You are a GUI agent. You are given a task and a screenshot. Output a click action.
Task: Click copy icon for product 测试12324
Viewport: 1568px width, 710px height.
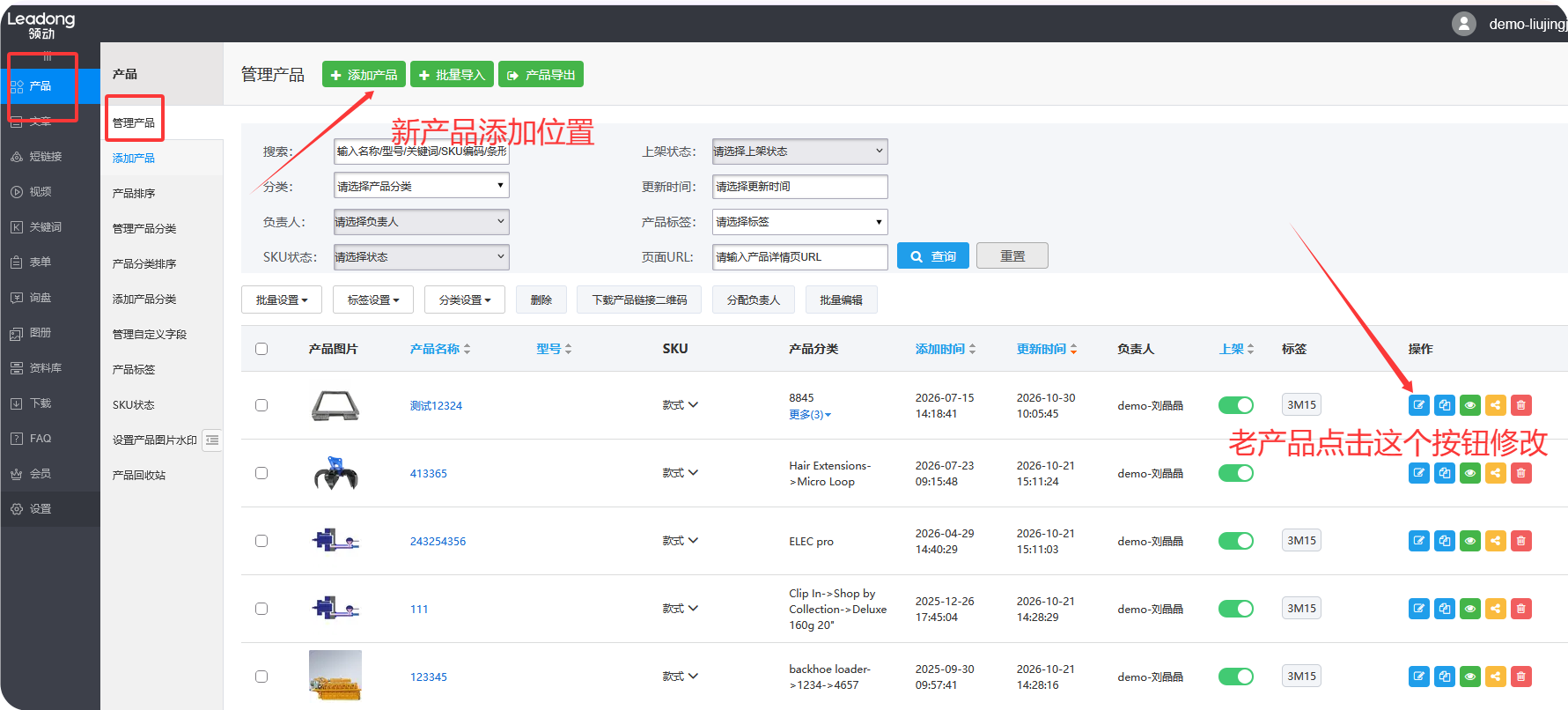coord(1445,405)
